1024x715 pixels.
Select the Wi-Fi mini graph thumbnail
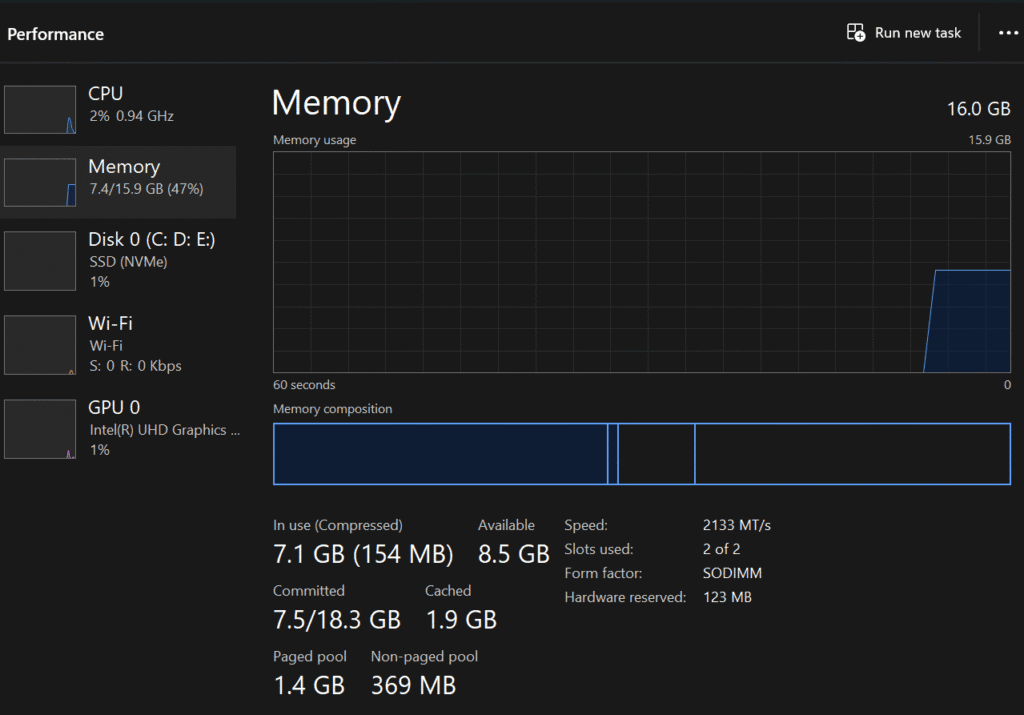[x=40, y=345]
